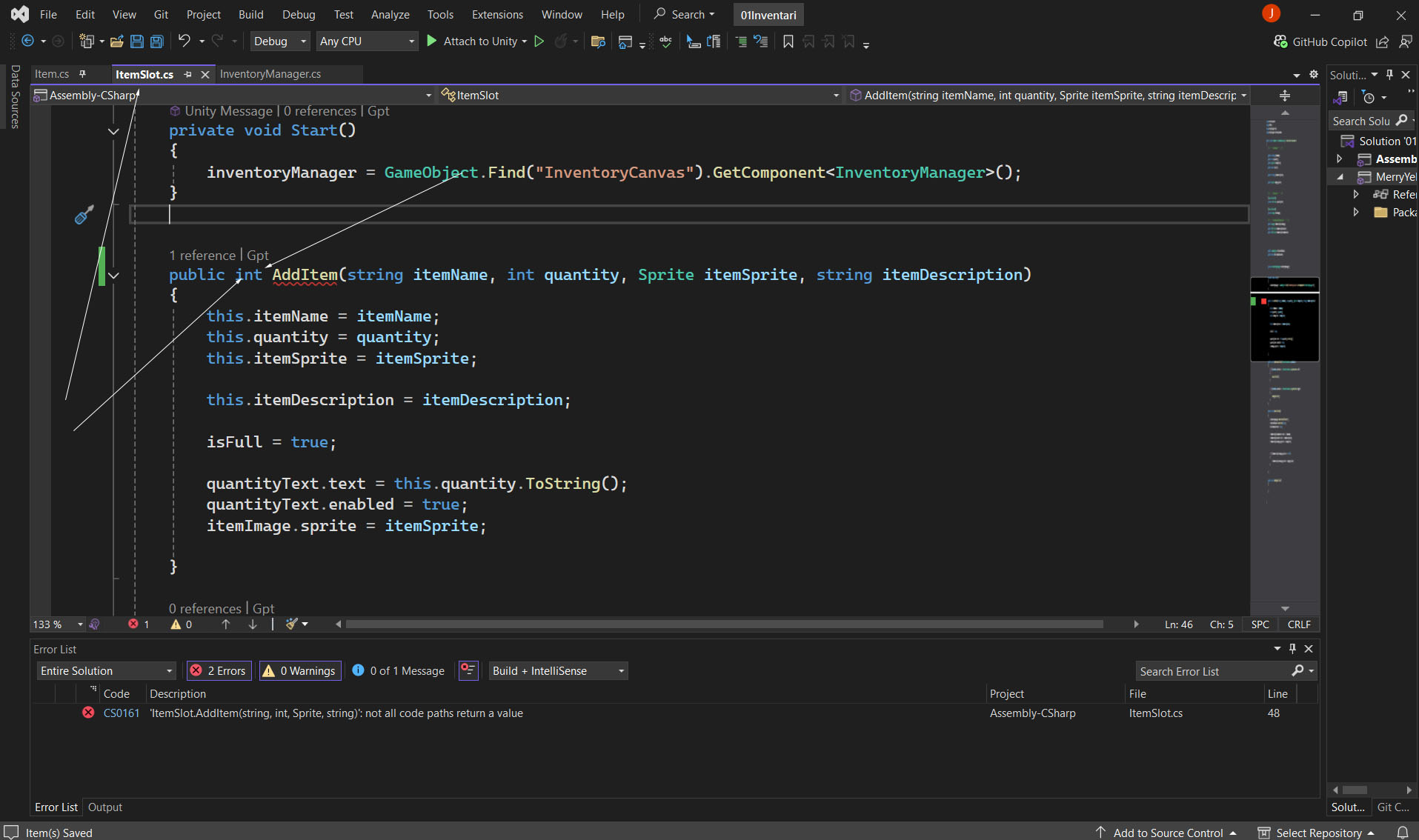Click the code cleanup broom icon
The image size is (1419, 840).
point(293,624)
